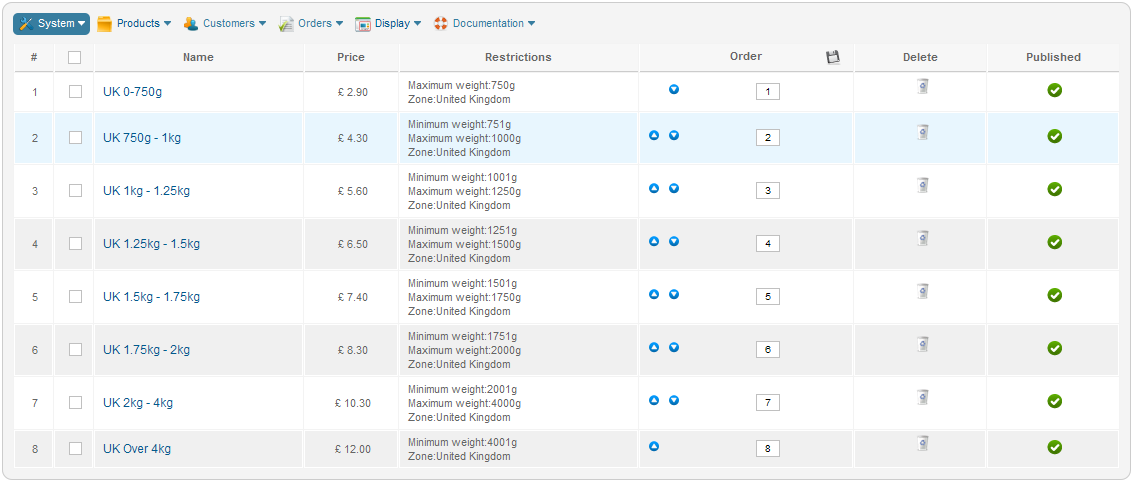The width and height of the screenshot is (1134, 483).
Task: Move UK 1kg - 1.25kg up
Action: click(654, 188)
